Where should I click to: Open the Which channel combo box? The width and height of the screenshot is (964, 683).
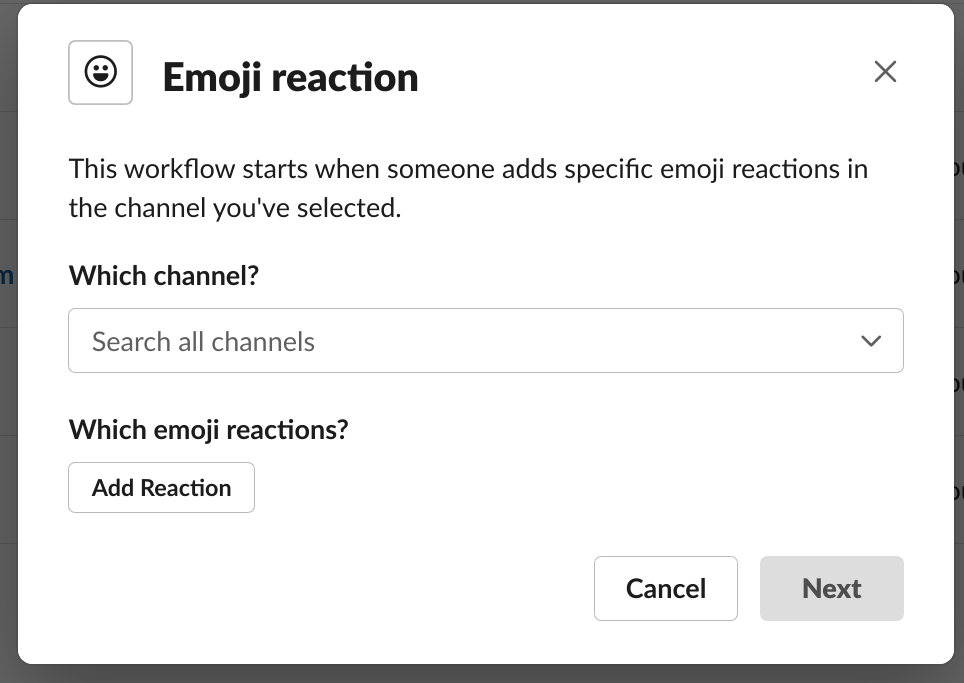coord(485,341)
